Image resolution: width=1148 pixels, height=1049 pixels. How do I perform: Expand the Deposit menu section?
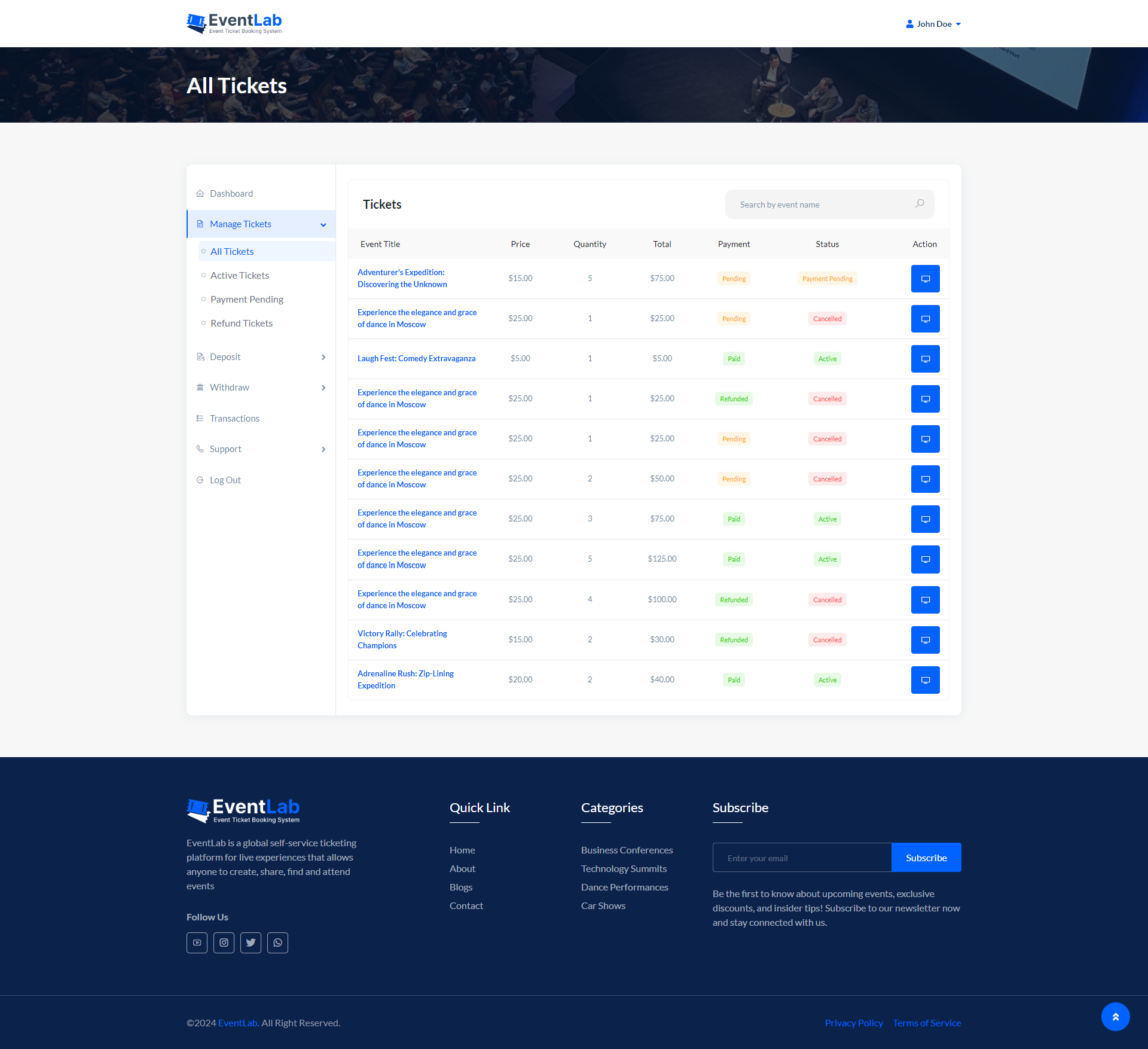tap(323, 357)
